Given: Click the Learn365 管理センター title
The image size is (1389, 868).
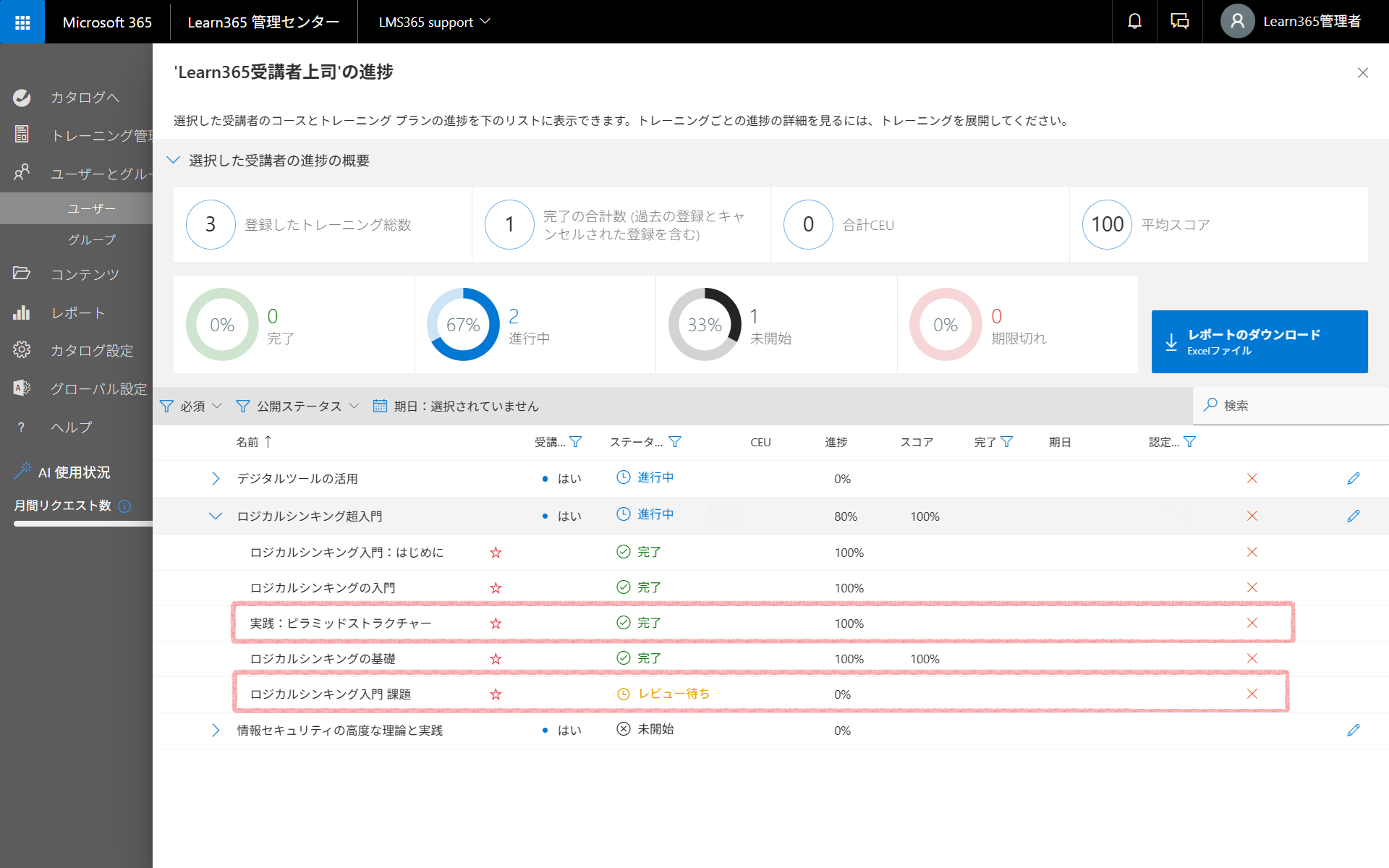Looking at the screenshot, I should (x=263, y=22).
